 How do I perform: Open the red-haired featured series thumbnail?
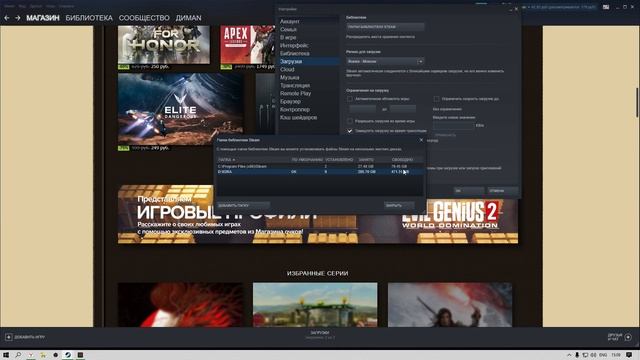pos(180,304)
